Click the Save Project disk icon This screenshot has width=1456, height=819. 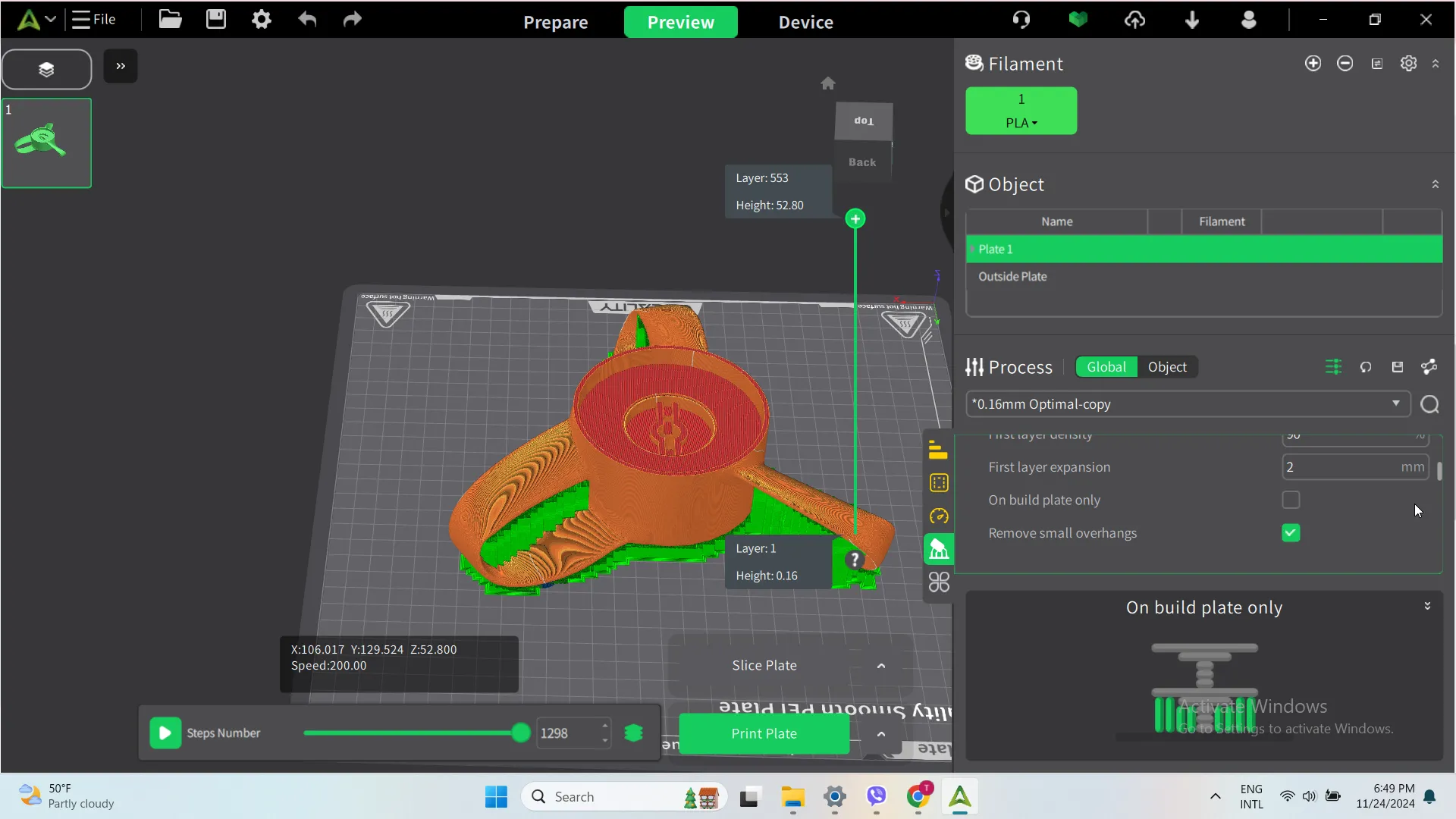coord(216,20)
